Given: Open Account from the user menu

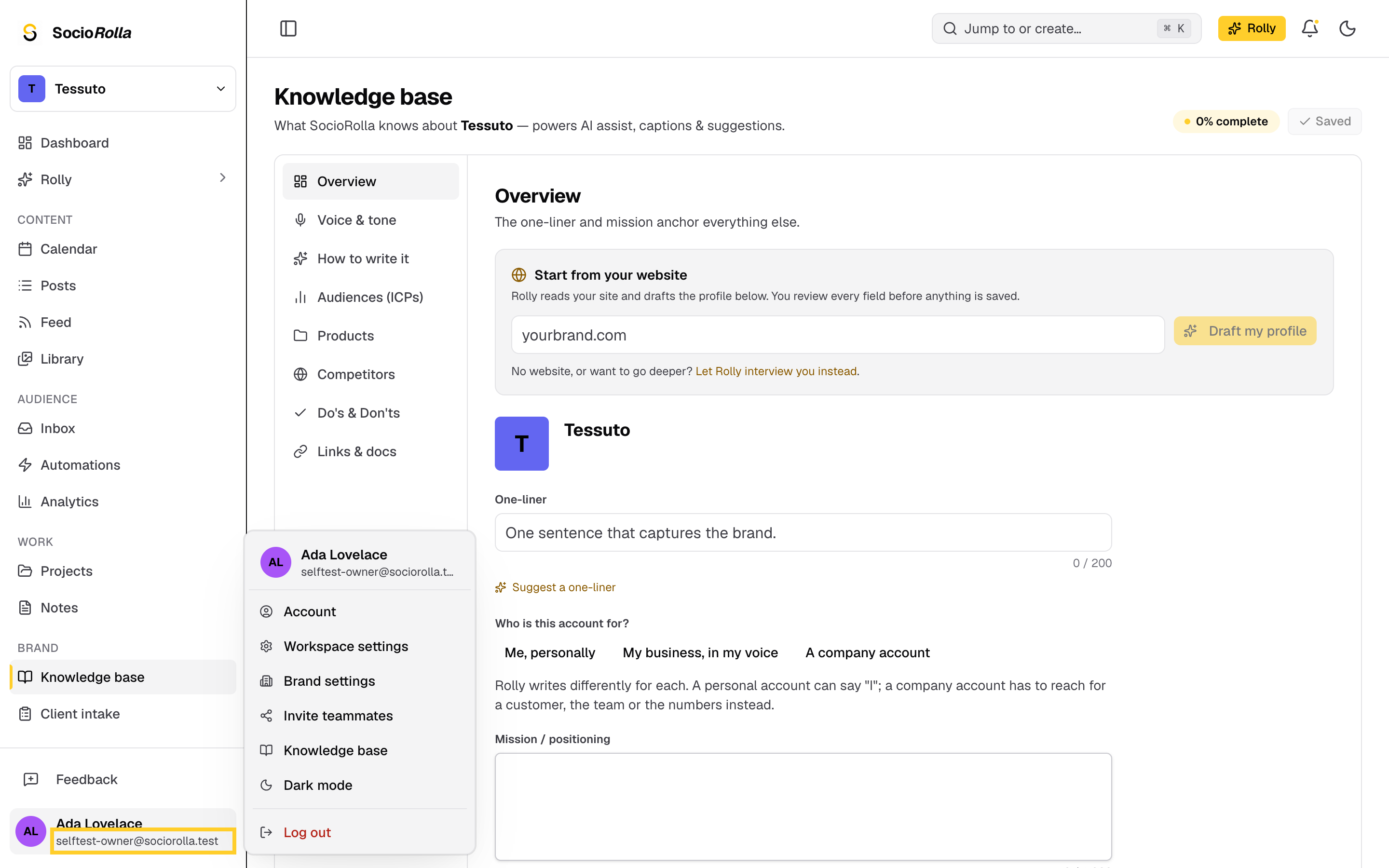Looking at the screenshot, I should [x=360, y=611].
